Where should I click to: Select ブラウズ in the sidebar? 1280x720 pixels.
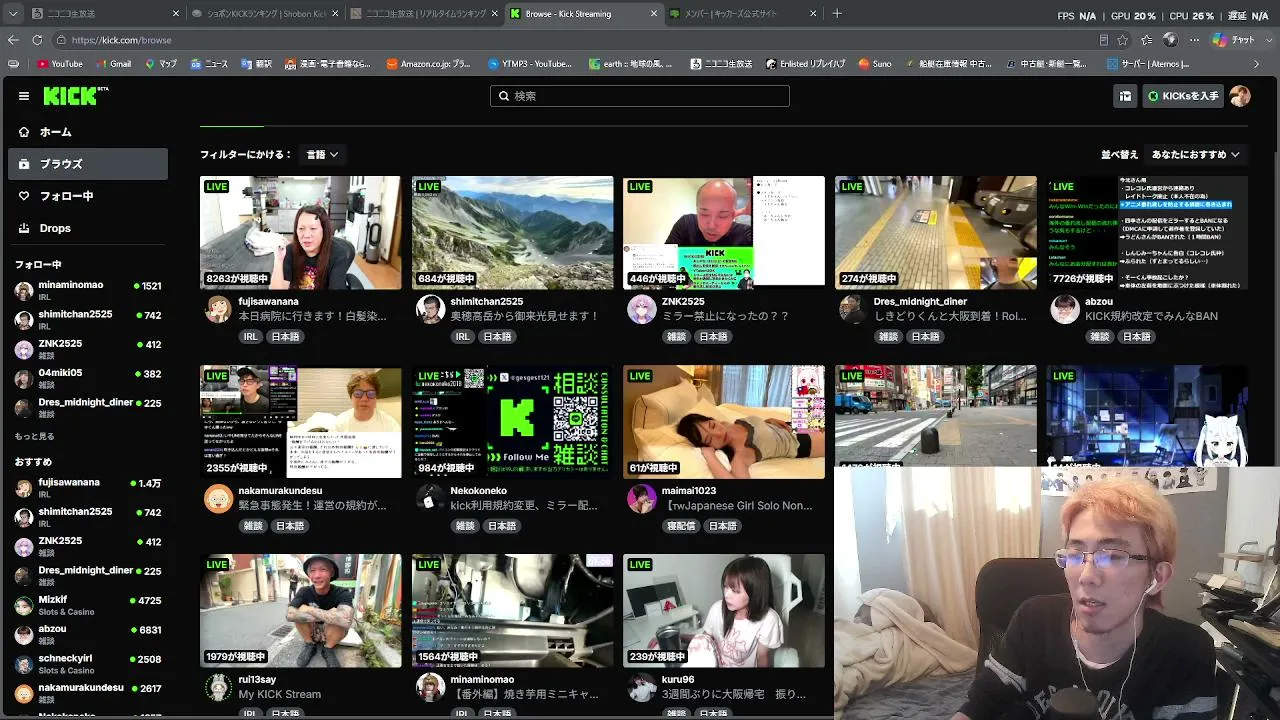pyautogui.click(x=88, y=164)
